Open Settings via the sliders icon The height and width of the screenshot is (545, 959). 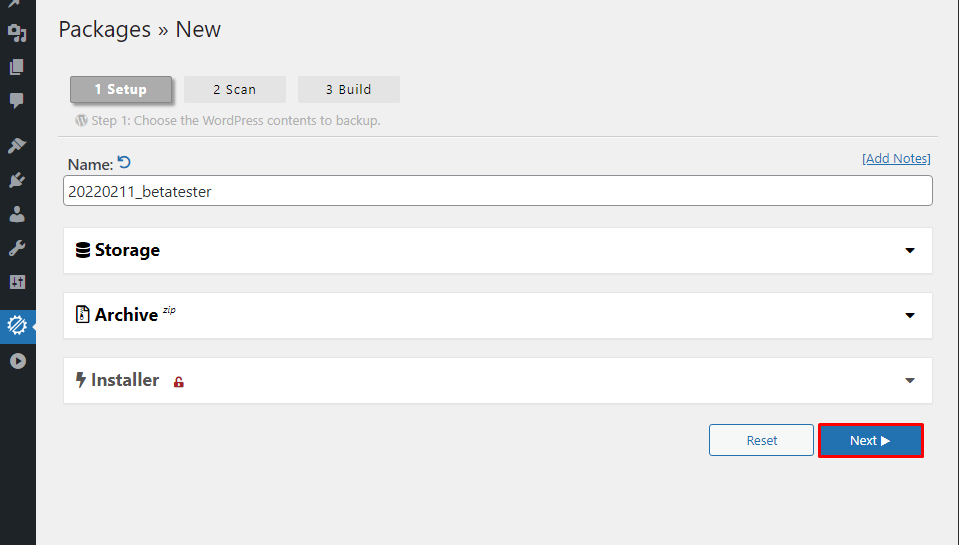click(17, 282)
